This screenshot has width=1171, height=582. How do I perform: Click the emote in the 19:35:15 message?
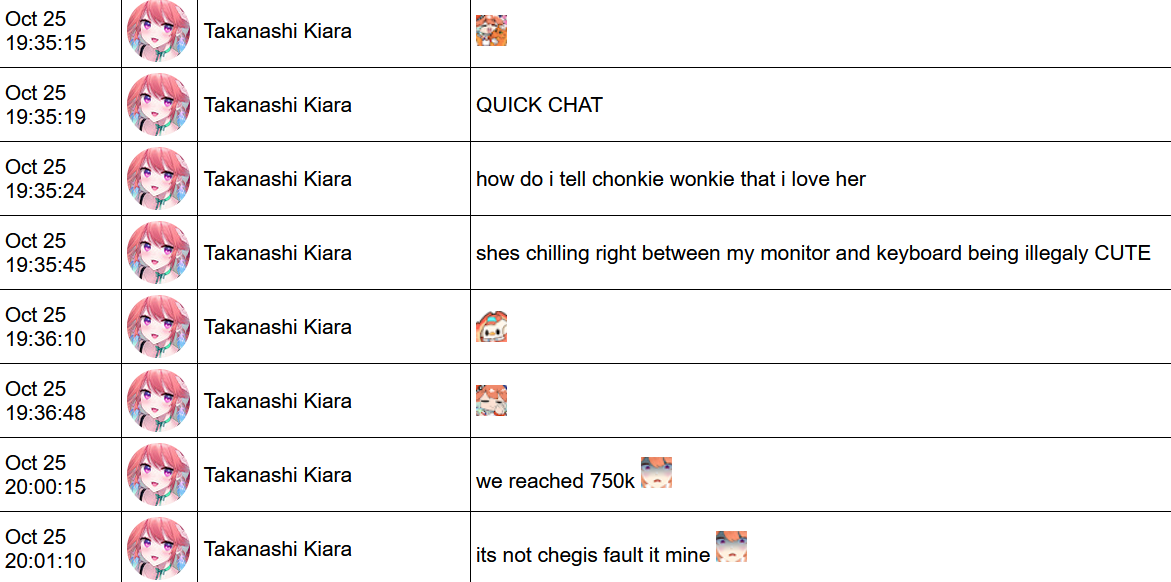click(491, 30)
